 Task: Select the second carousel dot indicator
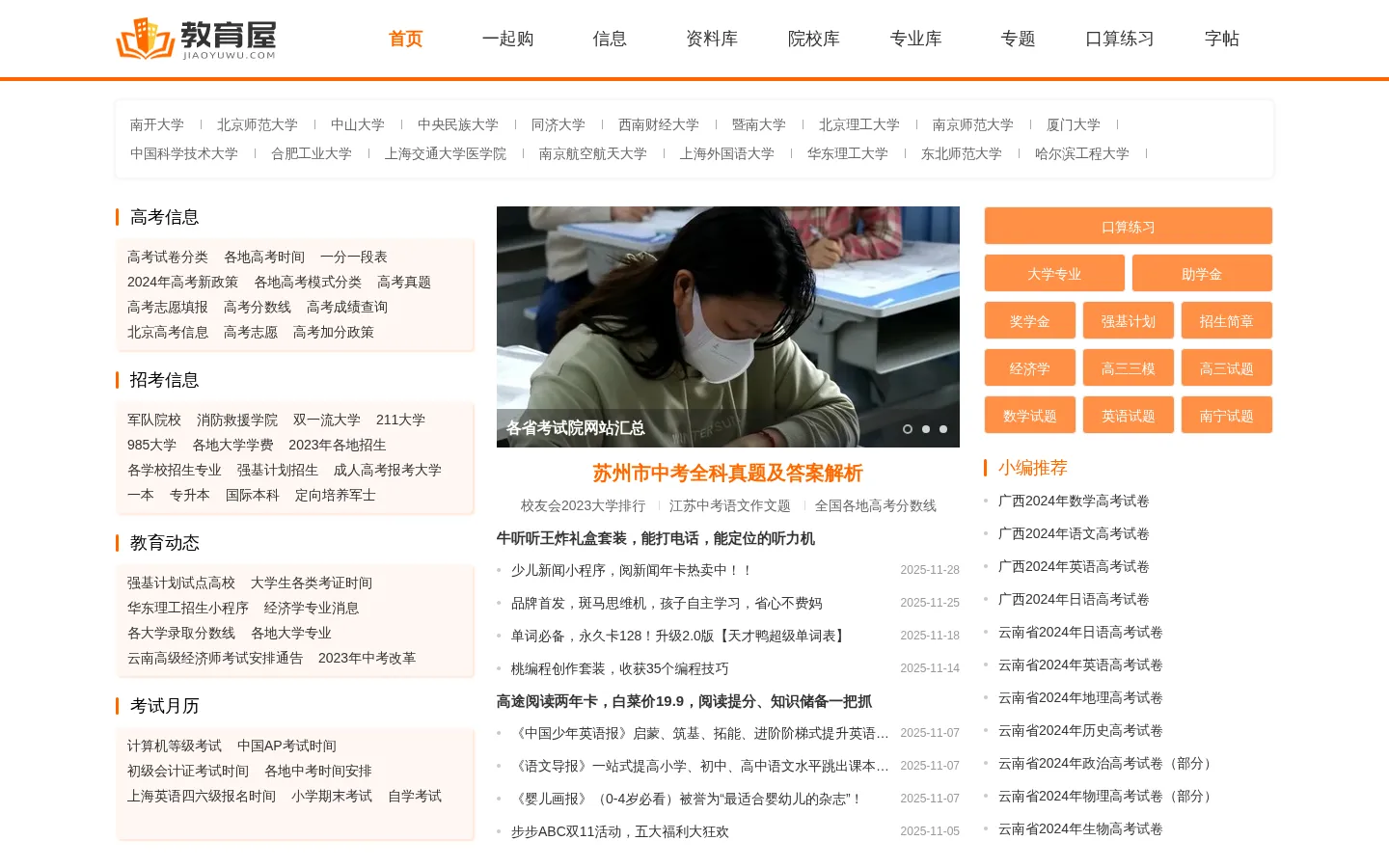pyautogui.click(x=926, y=429)
